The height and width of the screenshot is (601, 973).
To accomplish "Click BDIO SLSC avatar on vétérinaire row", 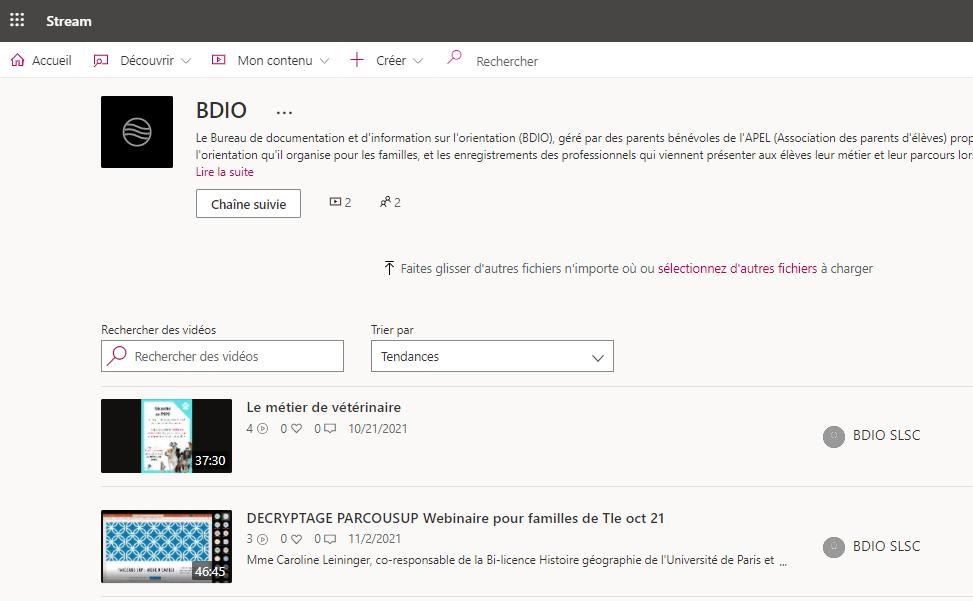I will (x=834, y=436).
